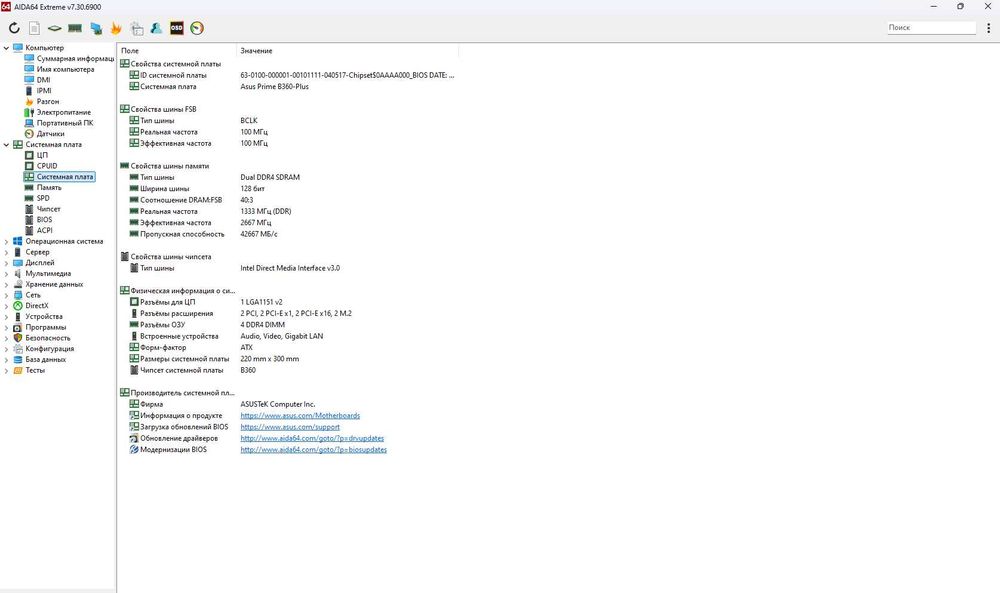Open the CPUID tree item

coord(47,166)
